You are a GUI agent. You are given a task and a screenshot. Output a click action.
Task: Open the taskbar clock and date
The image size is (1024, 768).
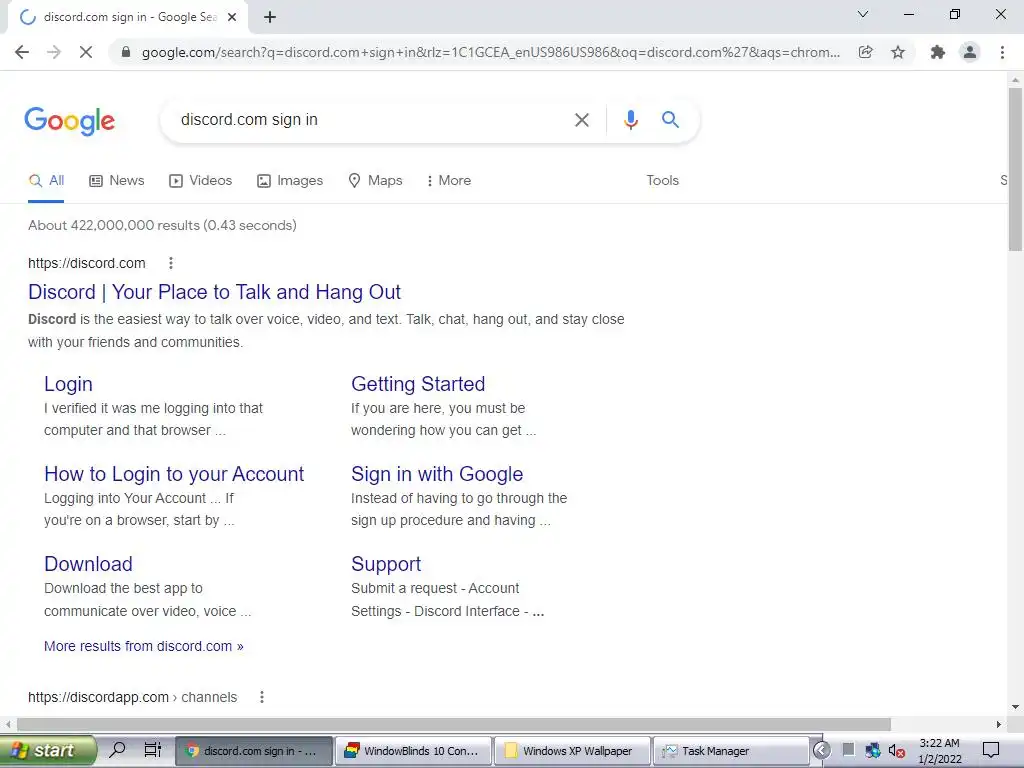point(940,751)
